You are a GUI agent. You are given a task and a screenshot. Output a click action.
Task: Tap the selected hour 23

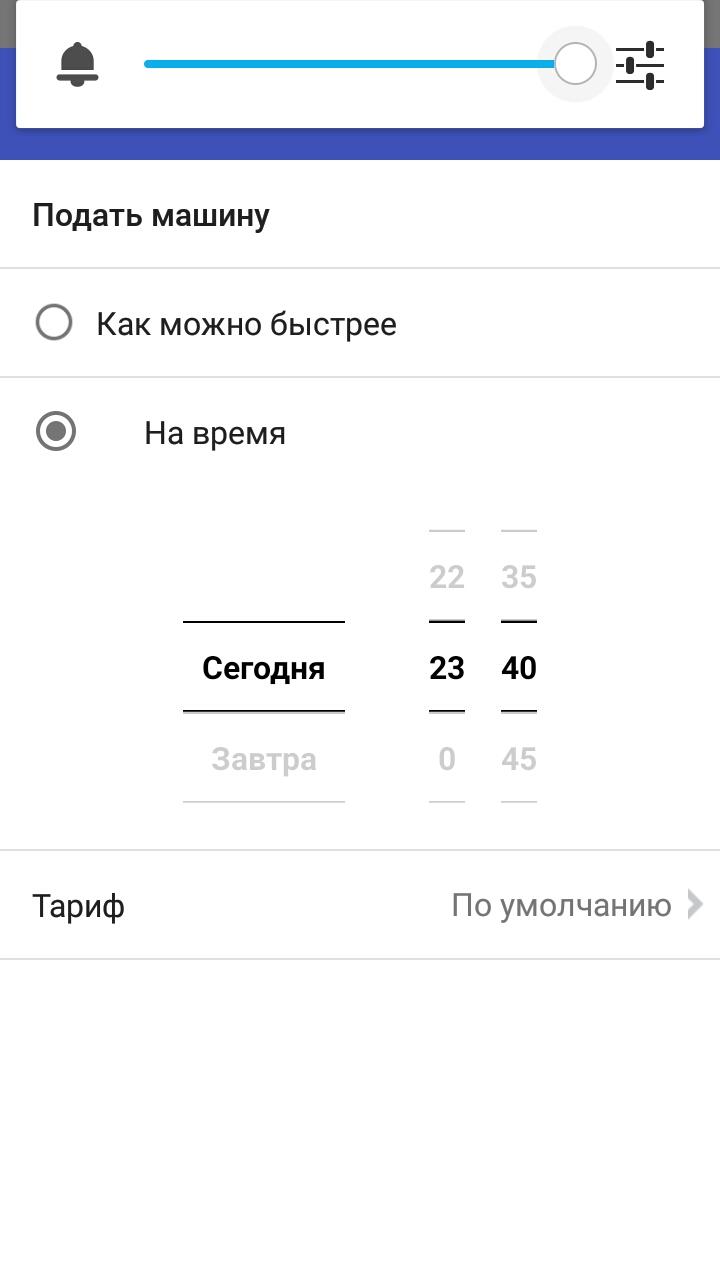[447, 668]
